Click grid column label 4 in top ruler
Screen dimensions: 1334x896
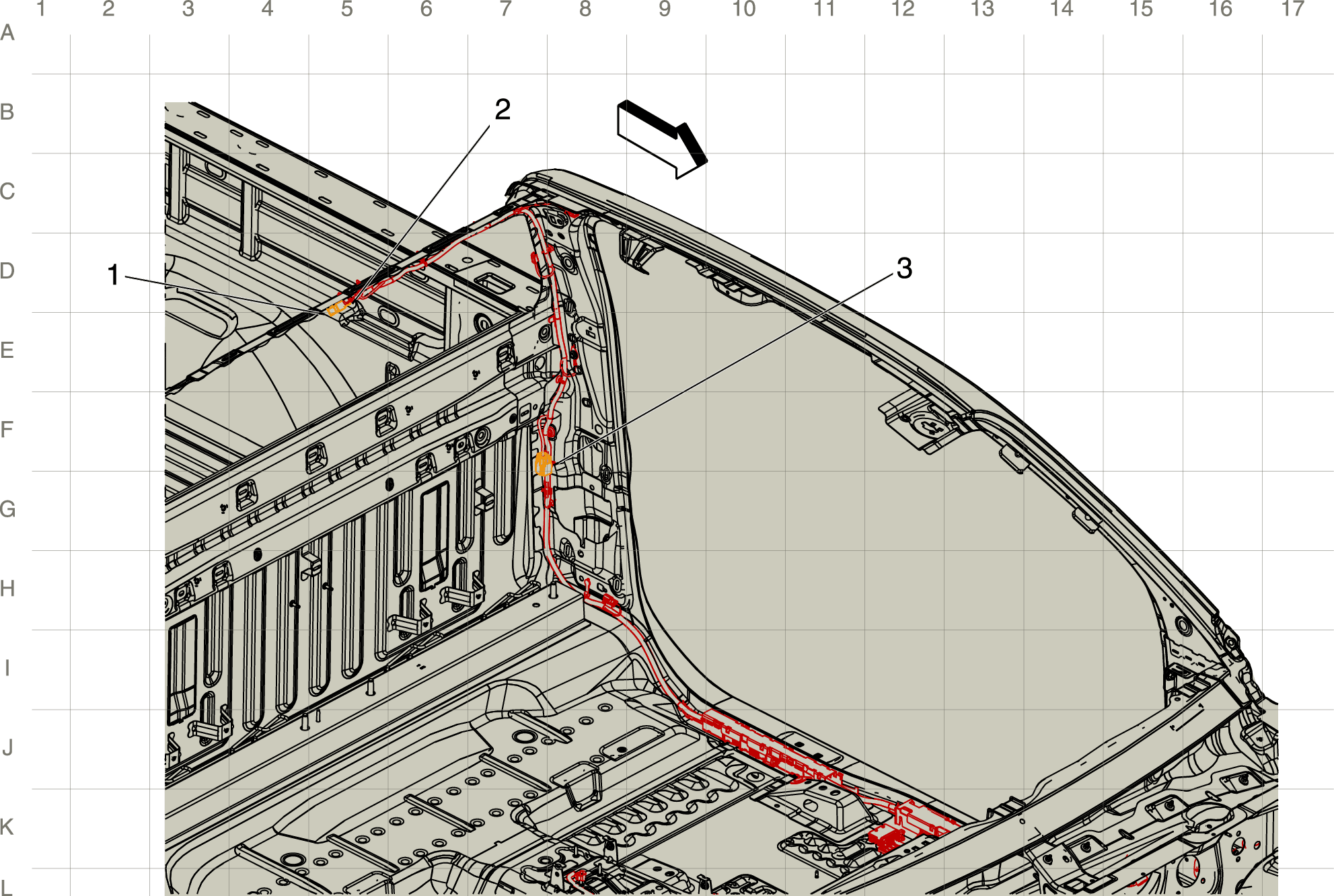[x=267, y=9]
